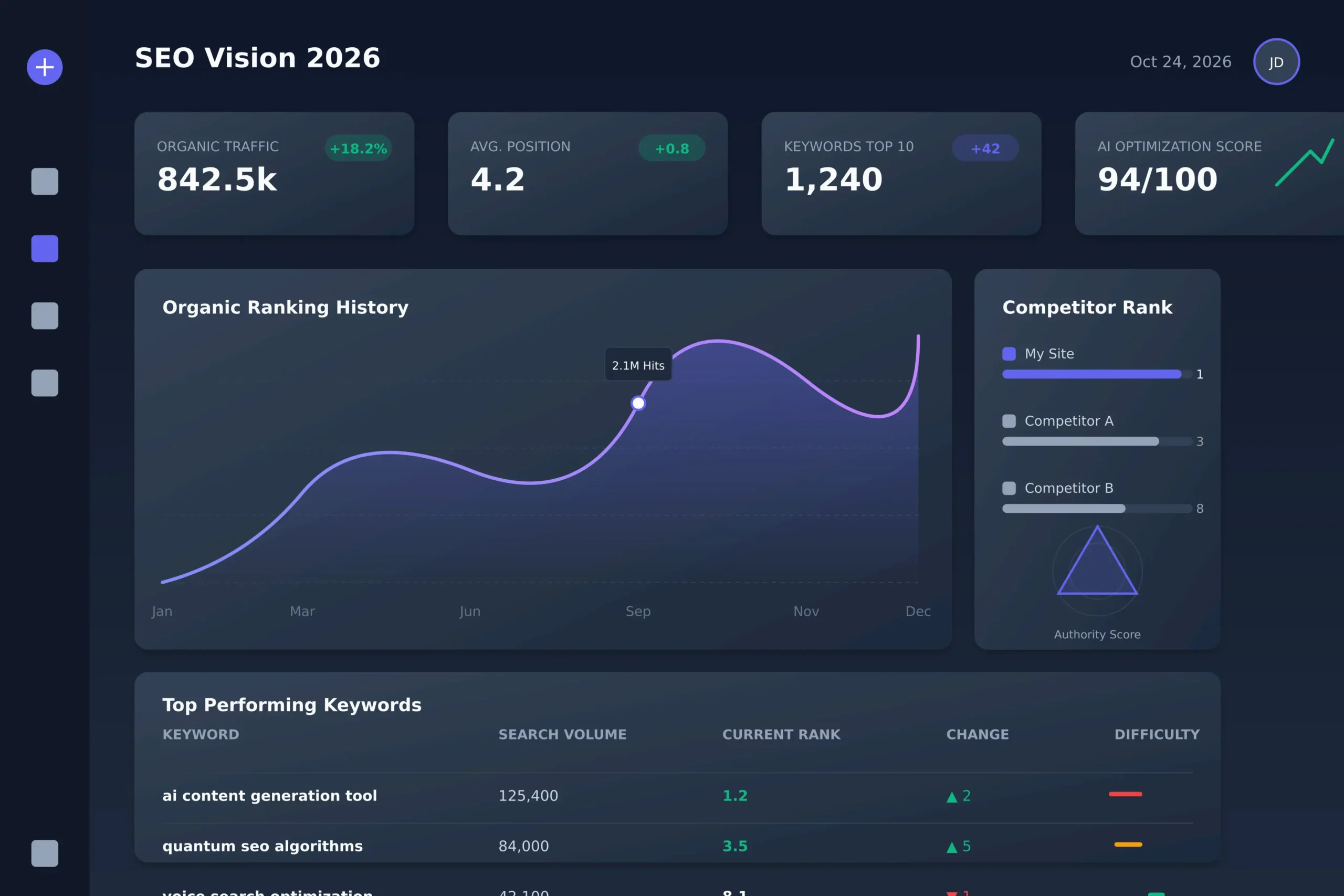Click the My Site purple legend swatch
This screenshot has width=1344, height=896.
pos(1009,354)
